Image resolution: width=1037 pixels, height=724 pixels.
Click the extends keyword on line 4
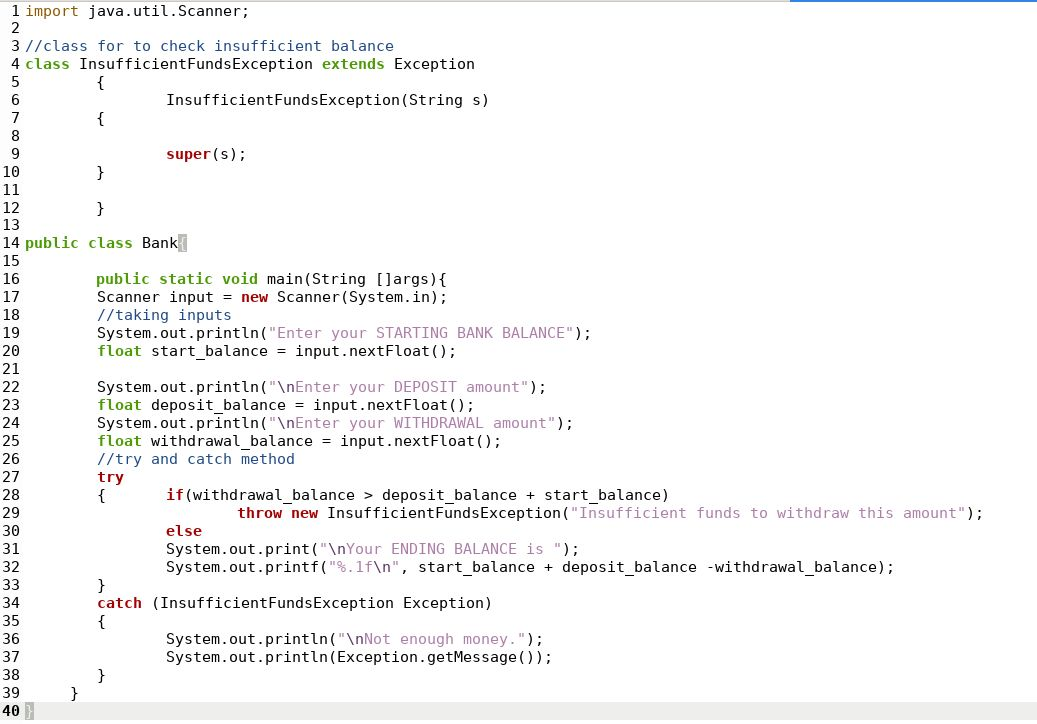352,64
